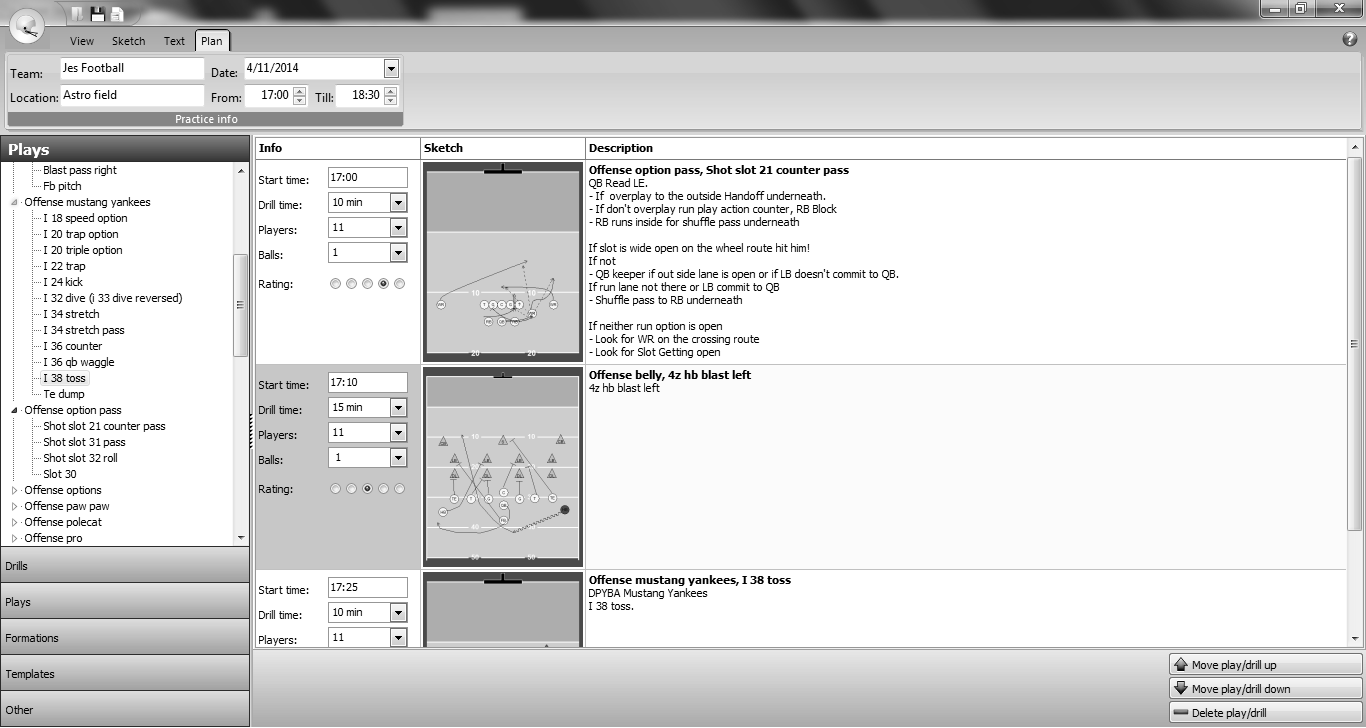The width and height of the screenshot is (1366, 728).
Task: Select Shot slot 21 counter pass play
Action: pyautogui.click(x=104, y=426)
